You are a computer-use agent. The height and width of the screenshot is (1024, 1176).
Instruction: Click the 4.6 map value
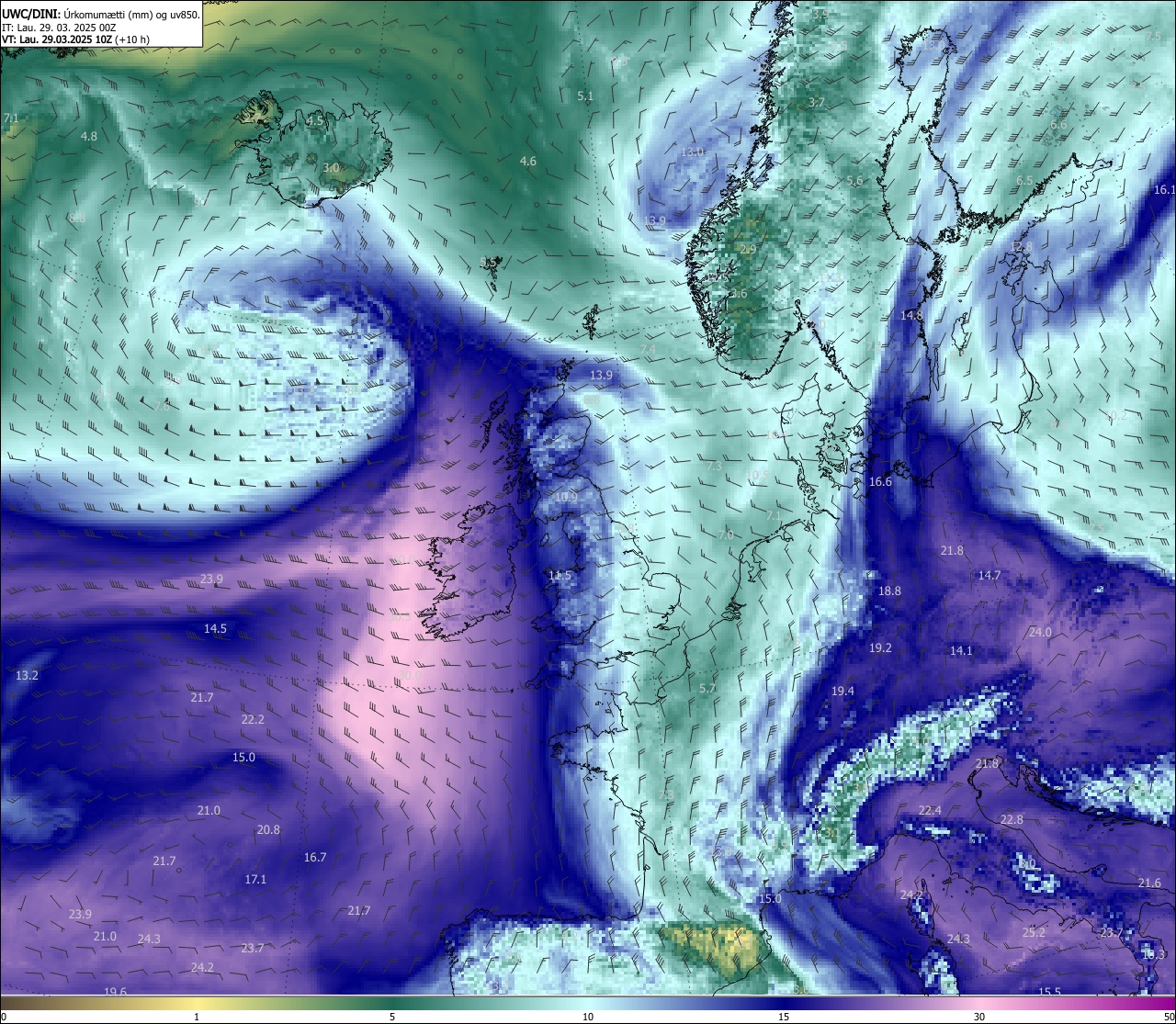pos(528,161)
